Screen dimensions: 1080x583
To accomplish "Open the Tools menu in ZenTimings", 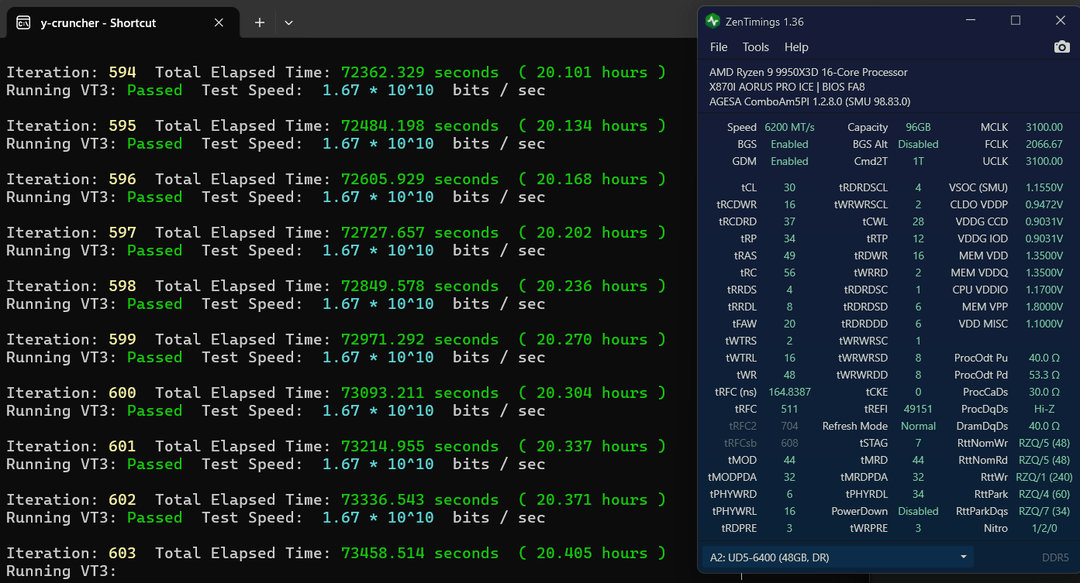I will pyautogui.click(x=755, y=47).
